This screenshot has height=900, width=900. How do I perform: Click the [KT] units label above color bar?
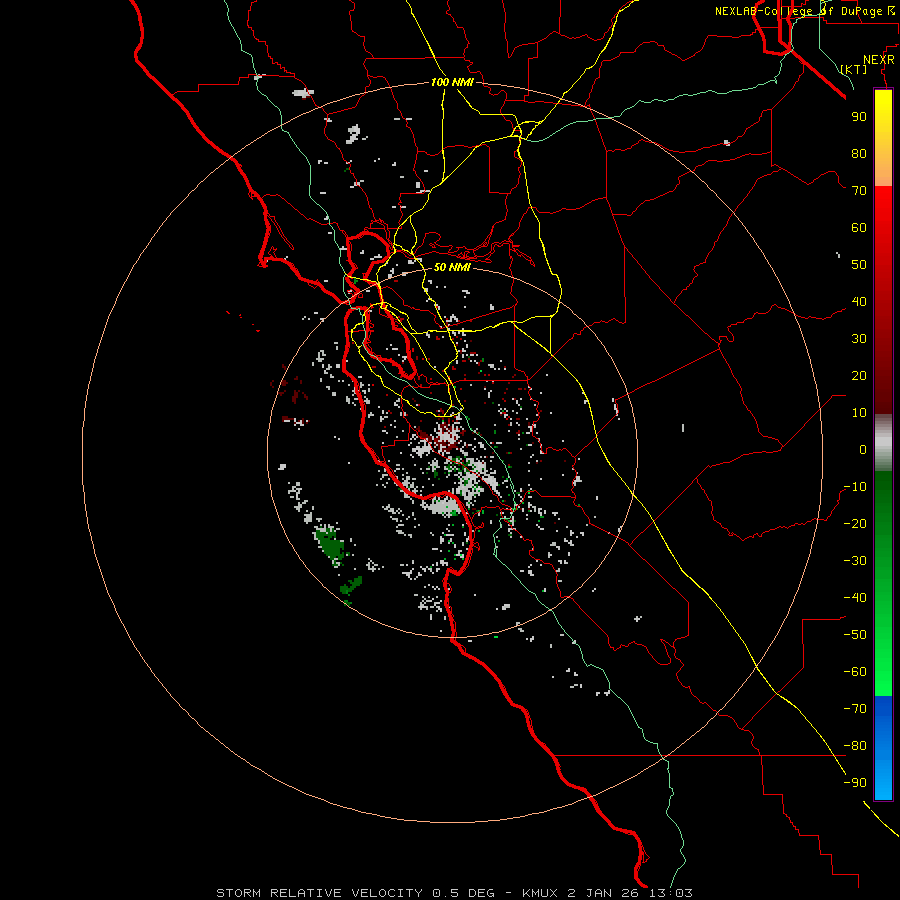(854, 69)
